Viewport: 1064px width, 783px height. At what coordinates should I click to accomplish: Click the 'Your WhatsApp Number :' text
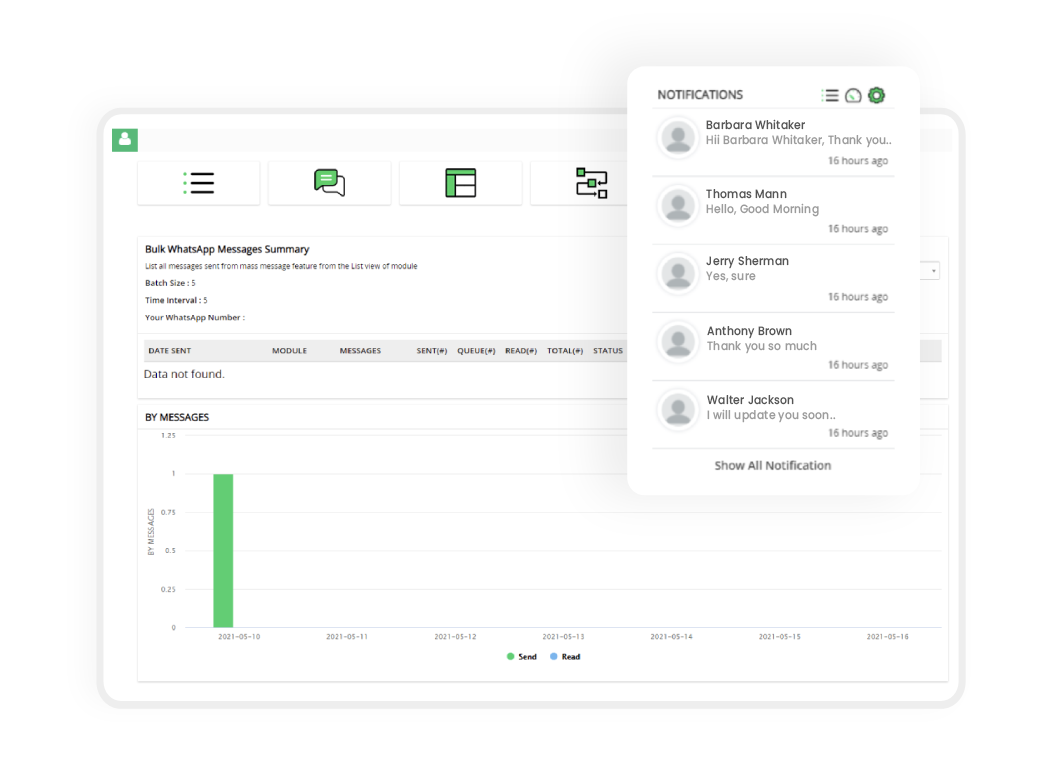(195, 318)
